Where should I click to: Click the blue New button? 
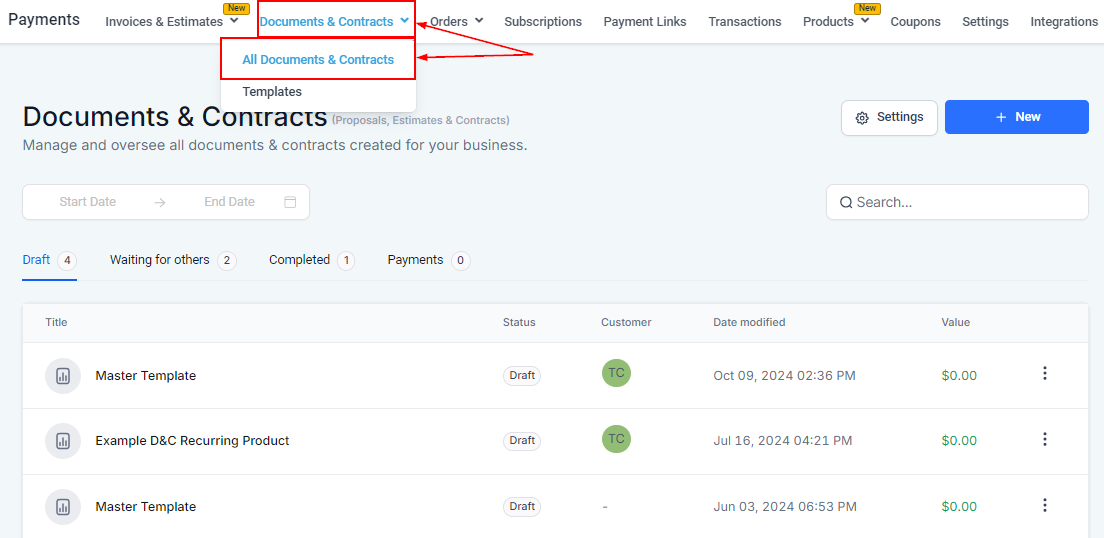[1016, 117]
